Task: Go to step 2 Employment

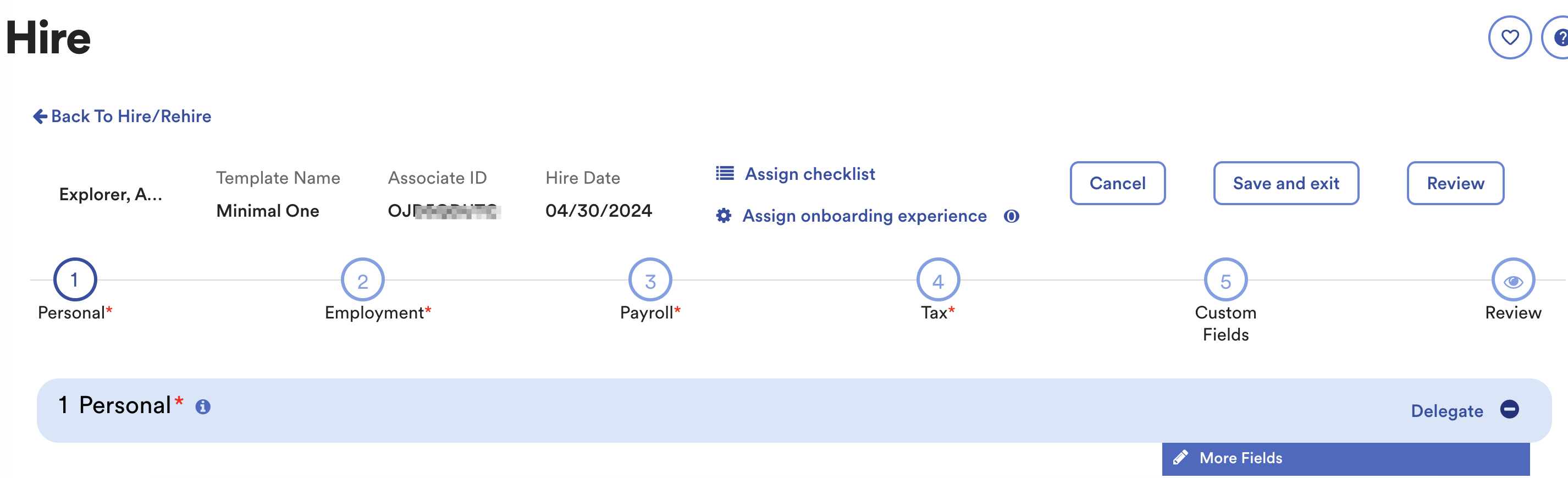Action: [362, 280]
